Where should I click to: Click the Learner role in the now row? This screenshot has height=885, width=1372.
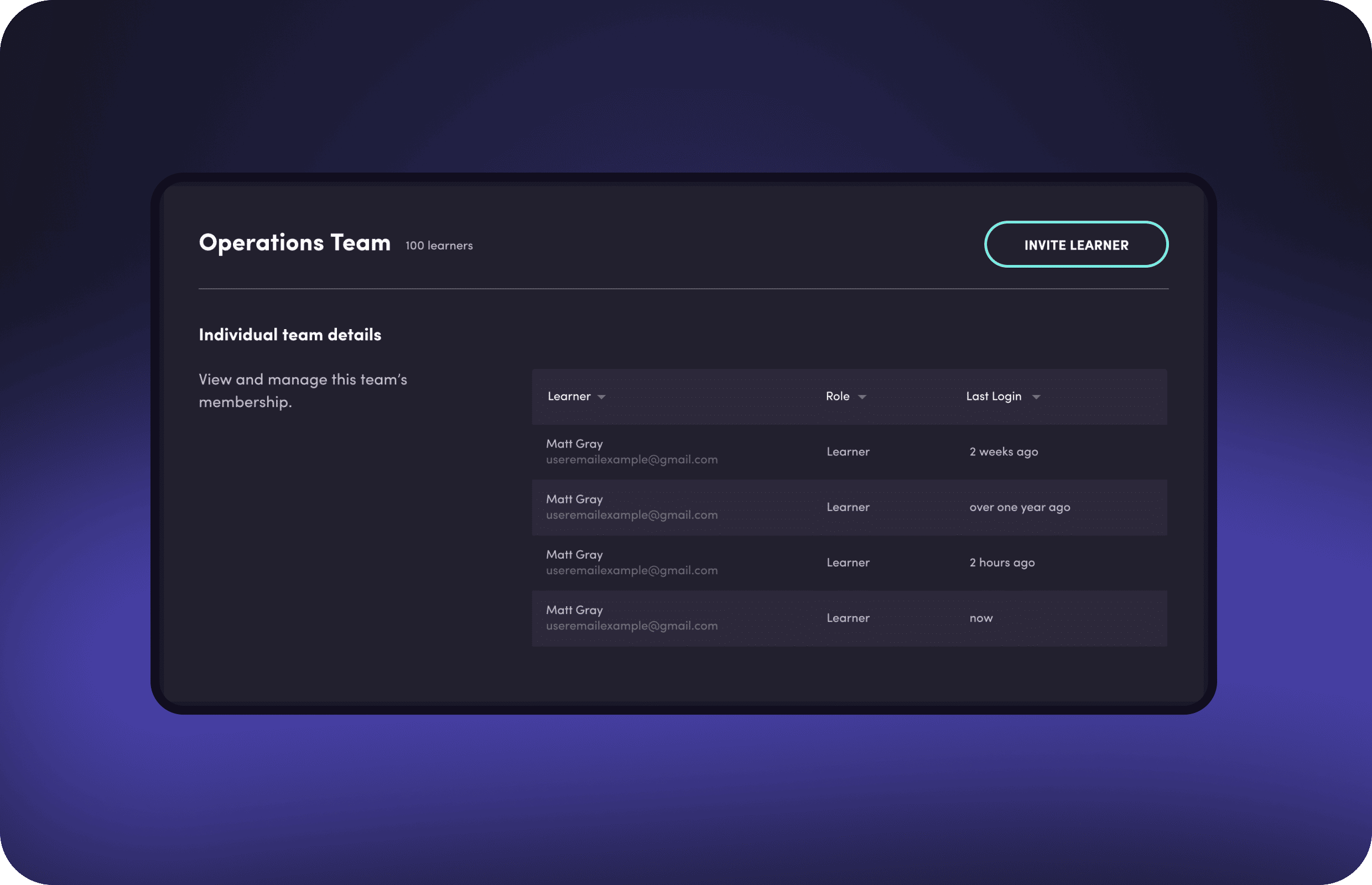tap(848, 618)
